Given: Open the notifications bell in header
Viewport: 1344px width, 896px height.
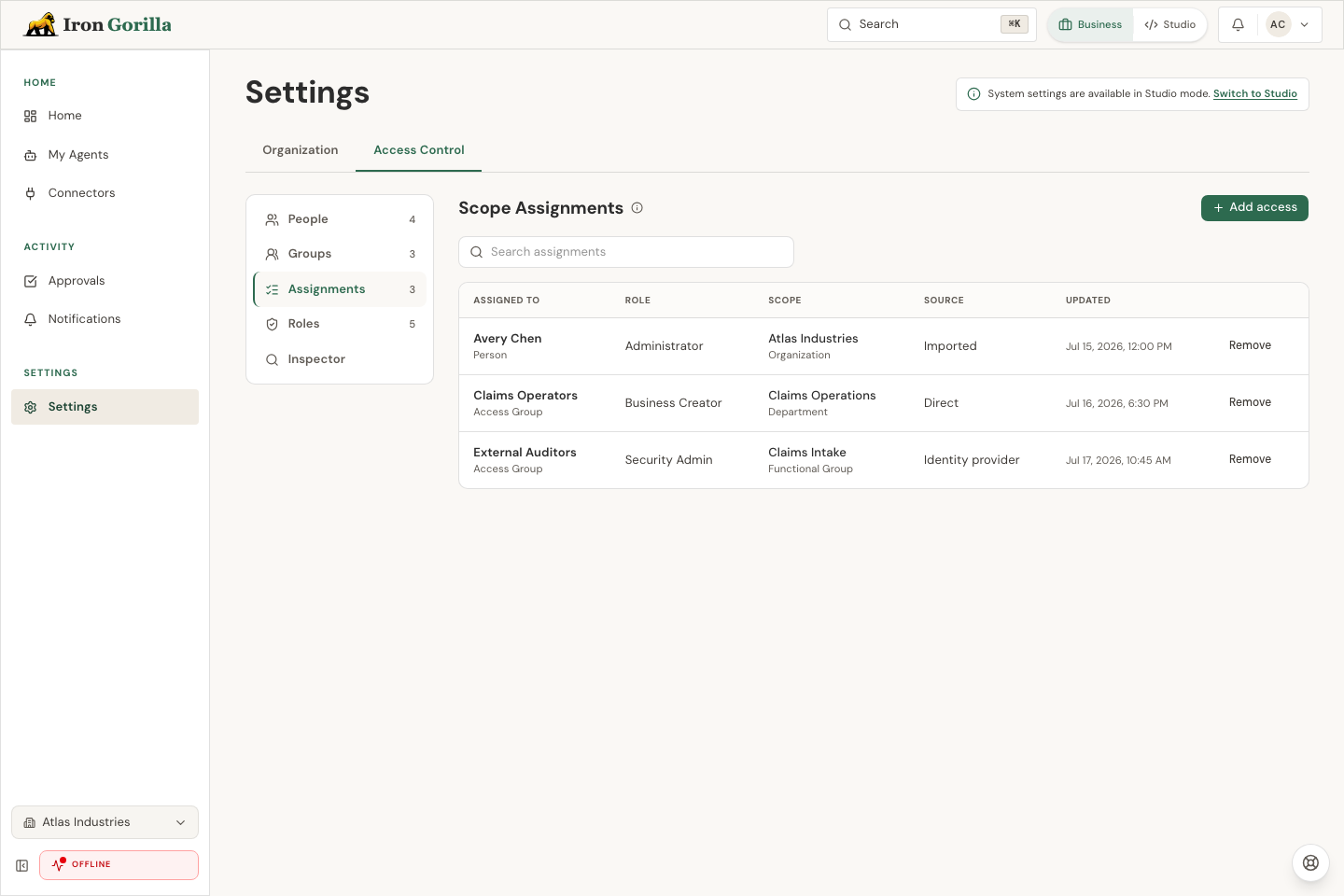Looking at the screenshot, I should point(1238,25).
